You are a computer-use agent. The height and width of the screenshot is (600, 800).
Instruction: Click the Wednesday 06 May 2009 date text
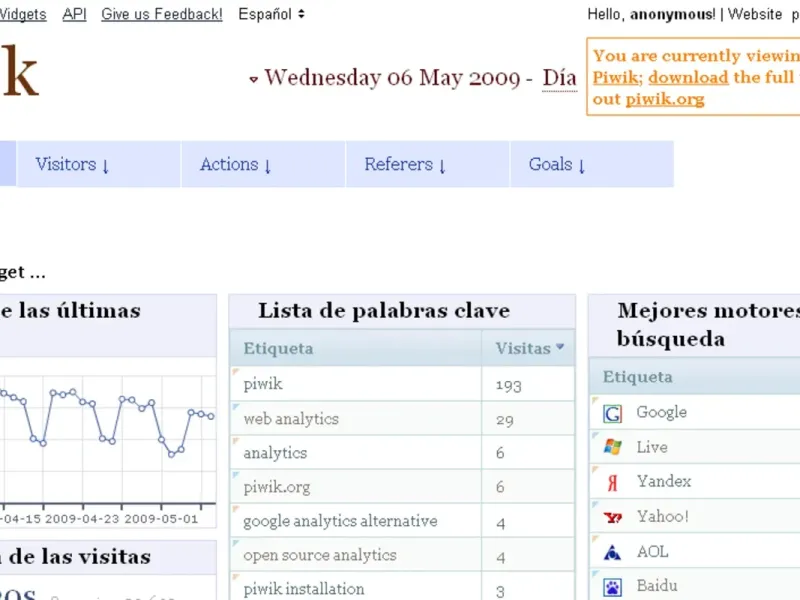392,78
